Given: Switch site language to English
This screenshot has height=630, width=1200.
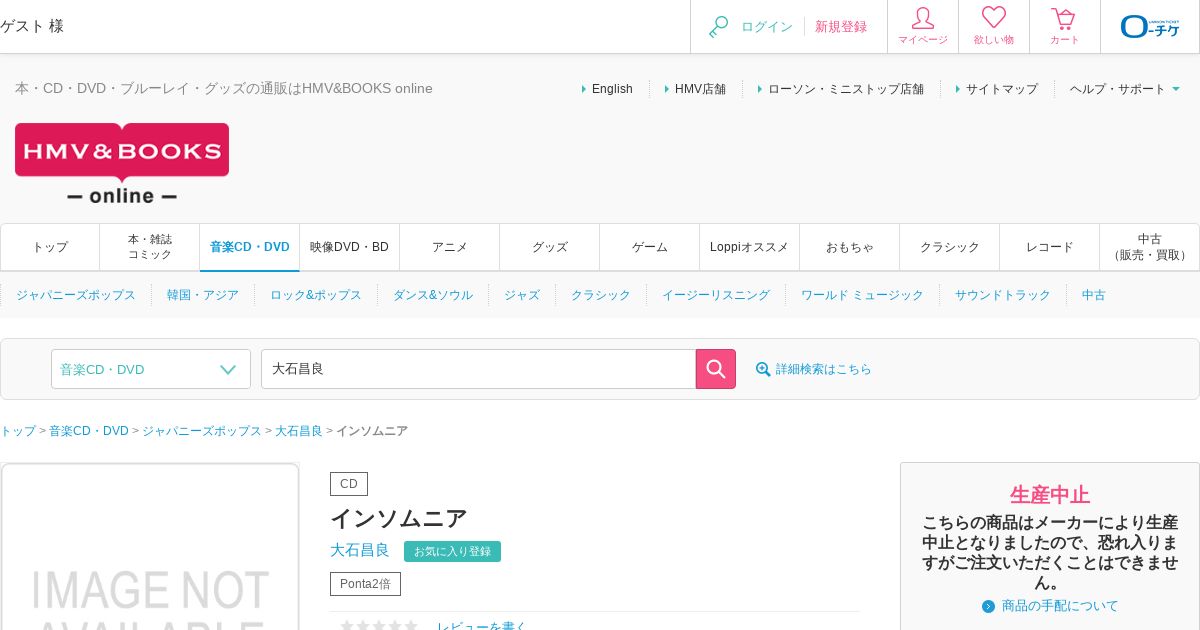Looking at the screenshot, I should [612, 89].
